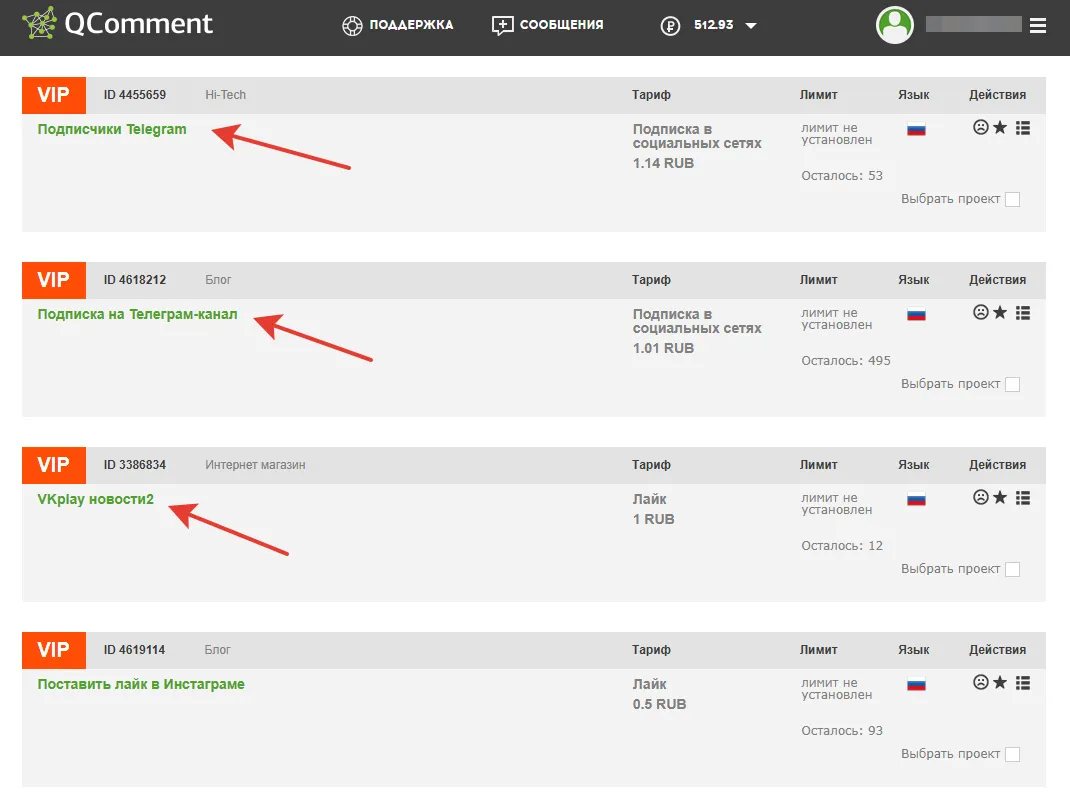1070x803 pixels.
Task: Click sad face icon for Подписчики Telegram
Action: [x=981, y=128]
